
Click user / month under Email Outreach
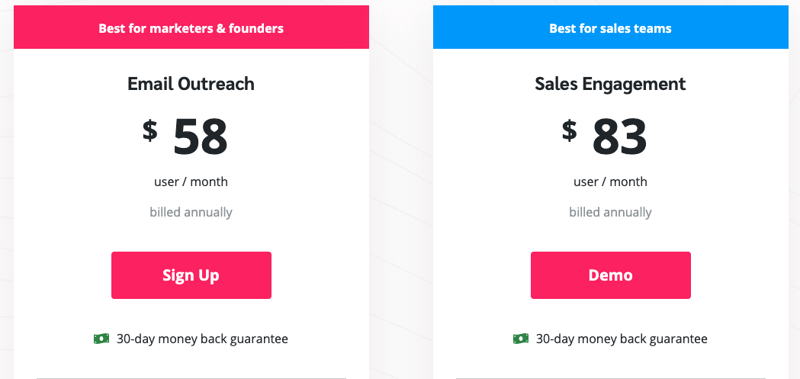pyautogui.click(x=191, y=182)
